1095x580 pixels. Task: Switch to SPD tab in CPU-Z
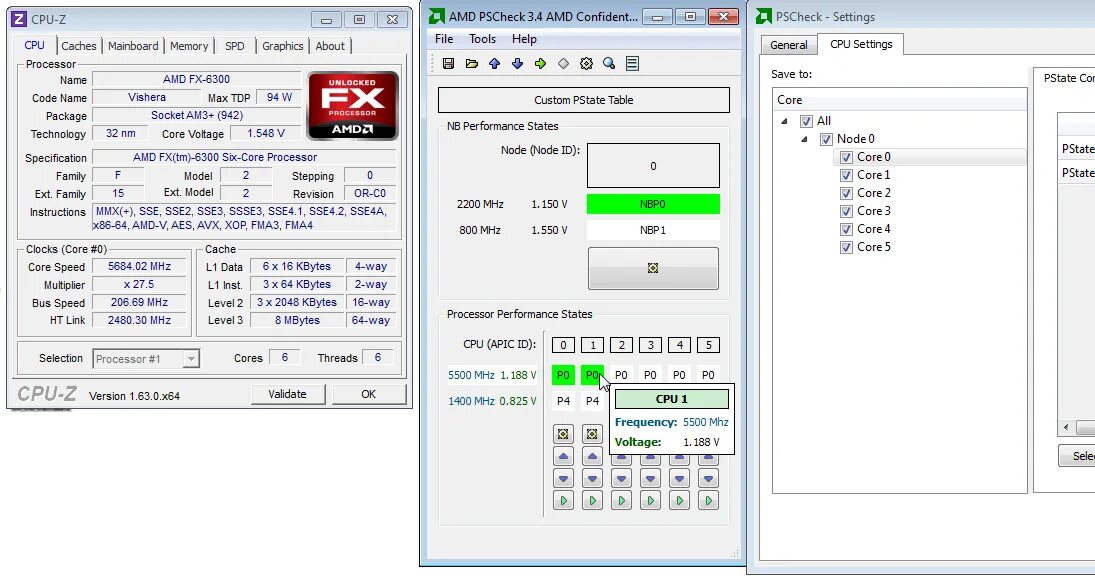pyautogui.click(x=235, y=46)
